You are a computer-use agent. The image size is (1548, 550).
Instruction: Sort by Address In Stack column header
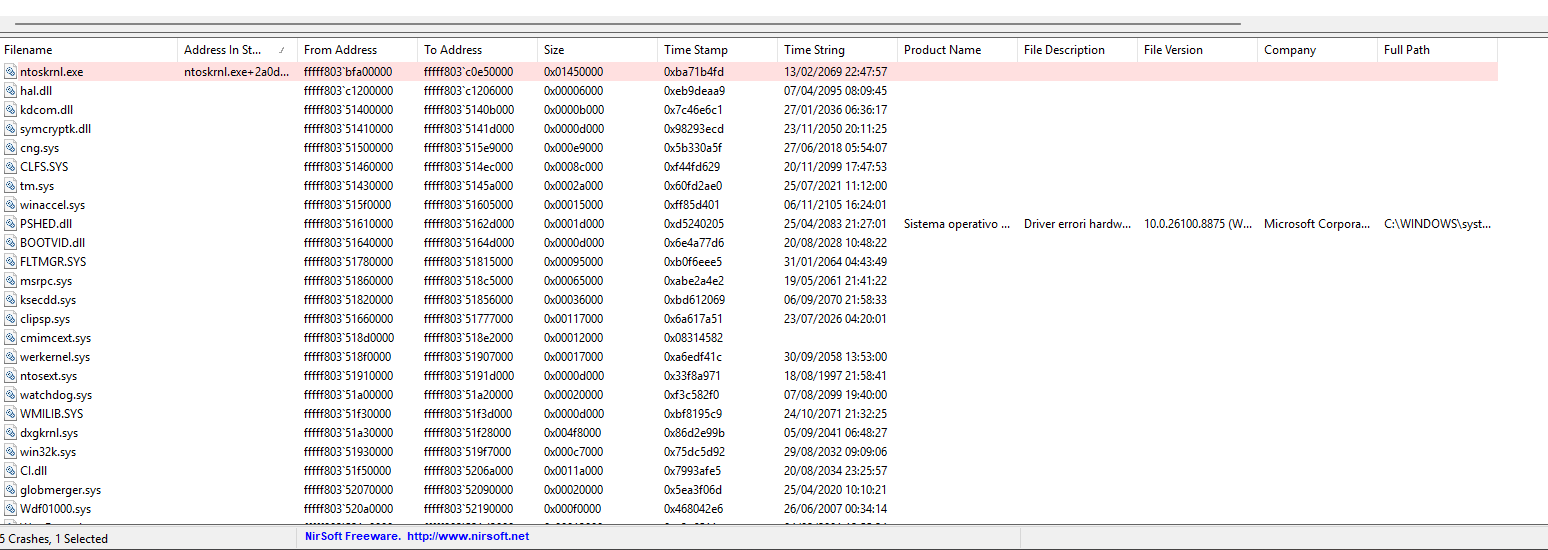pyautogui.click(x=238, y=50)
